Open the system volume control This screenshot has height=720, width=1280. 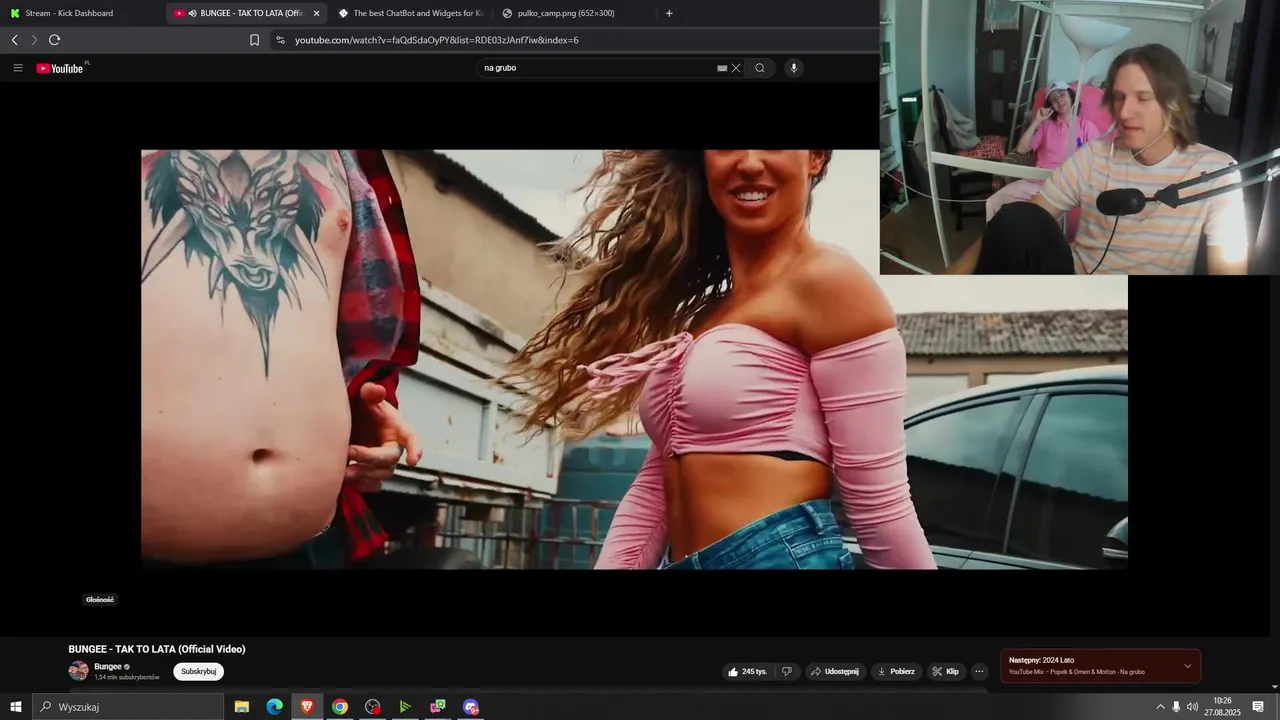pos(1192,707)
